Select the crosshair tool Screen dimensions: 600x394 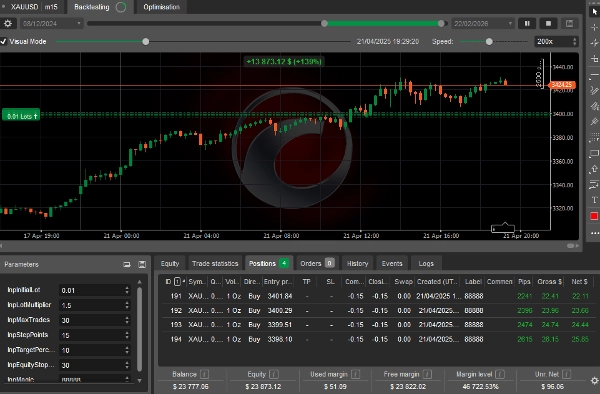point(594,27)
